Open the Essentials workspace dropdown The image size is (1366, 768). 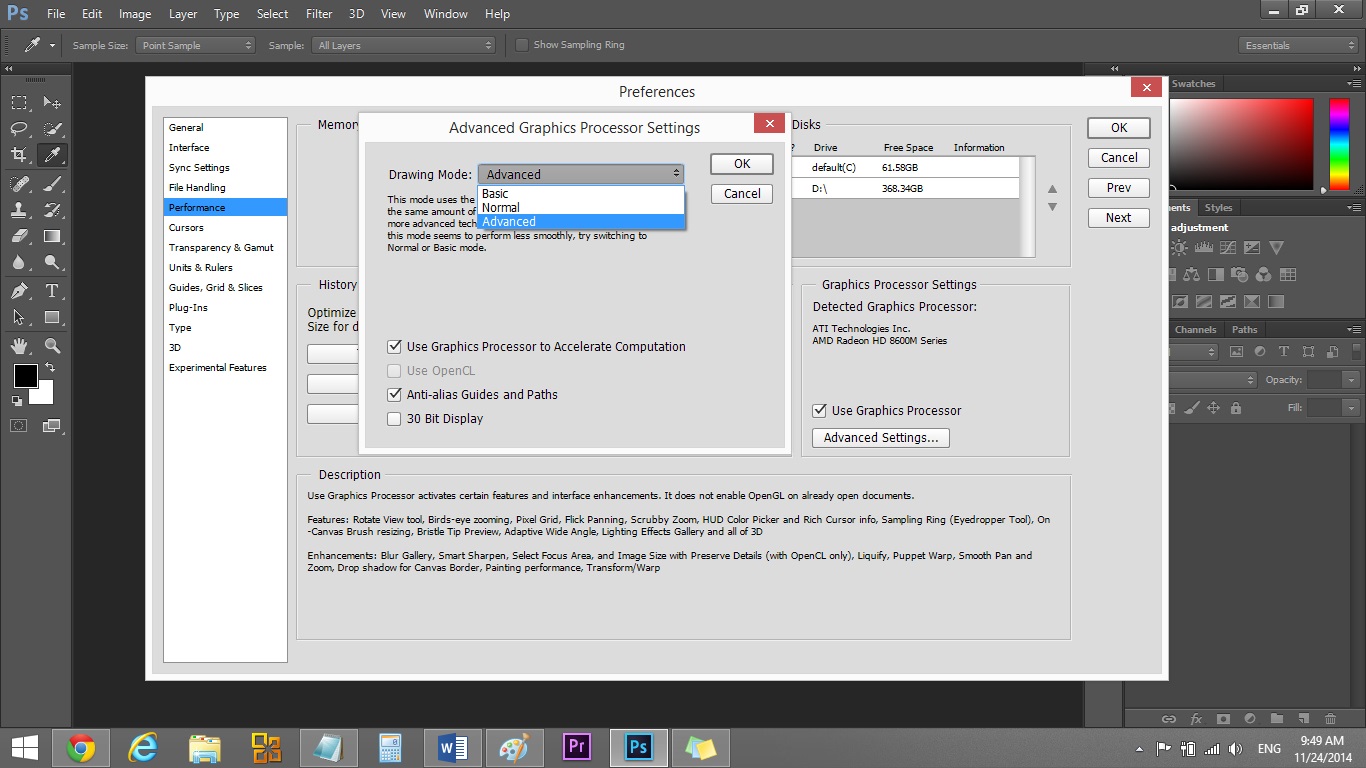[x=1298, y=45]
